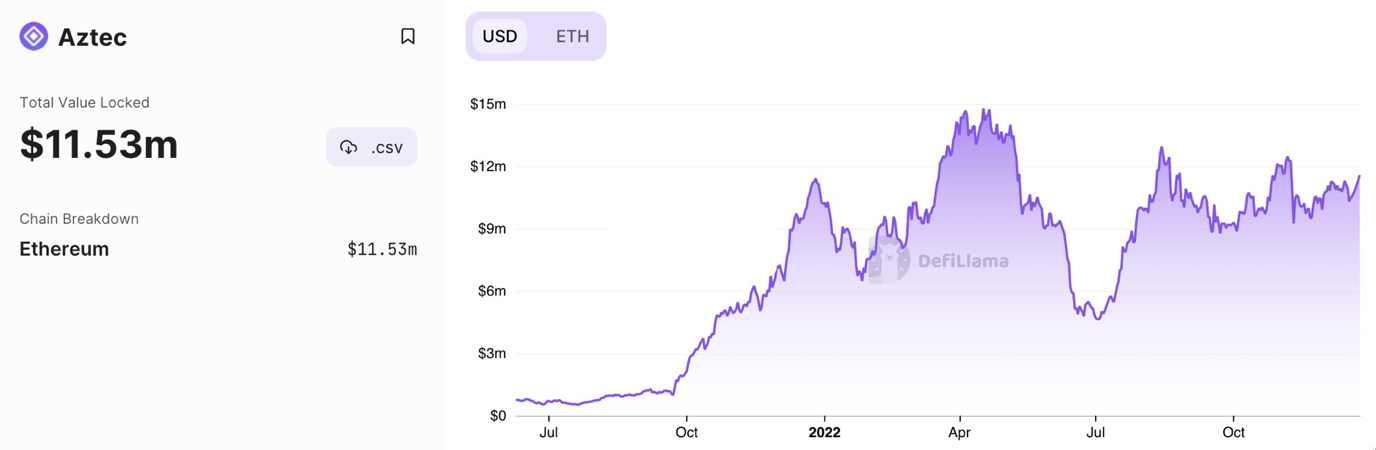Switch chart denomination to USD
This screenshot has height=450, width=1376.
(500, 37)
